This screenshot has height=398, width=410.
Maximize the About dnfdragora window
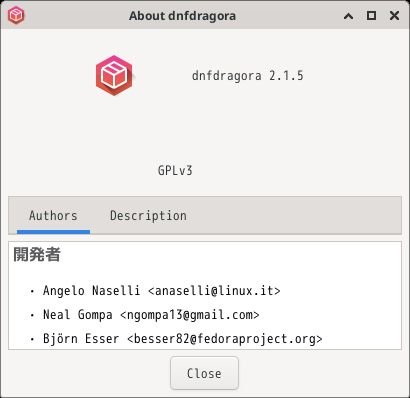[371, 16]
